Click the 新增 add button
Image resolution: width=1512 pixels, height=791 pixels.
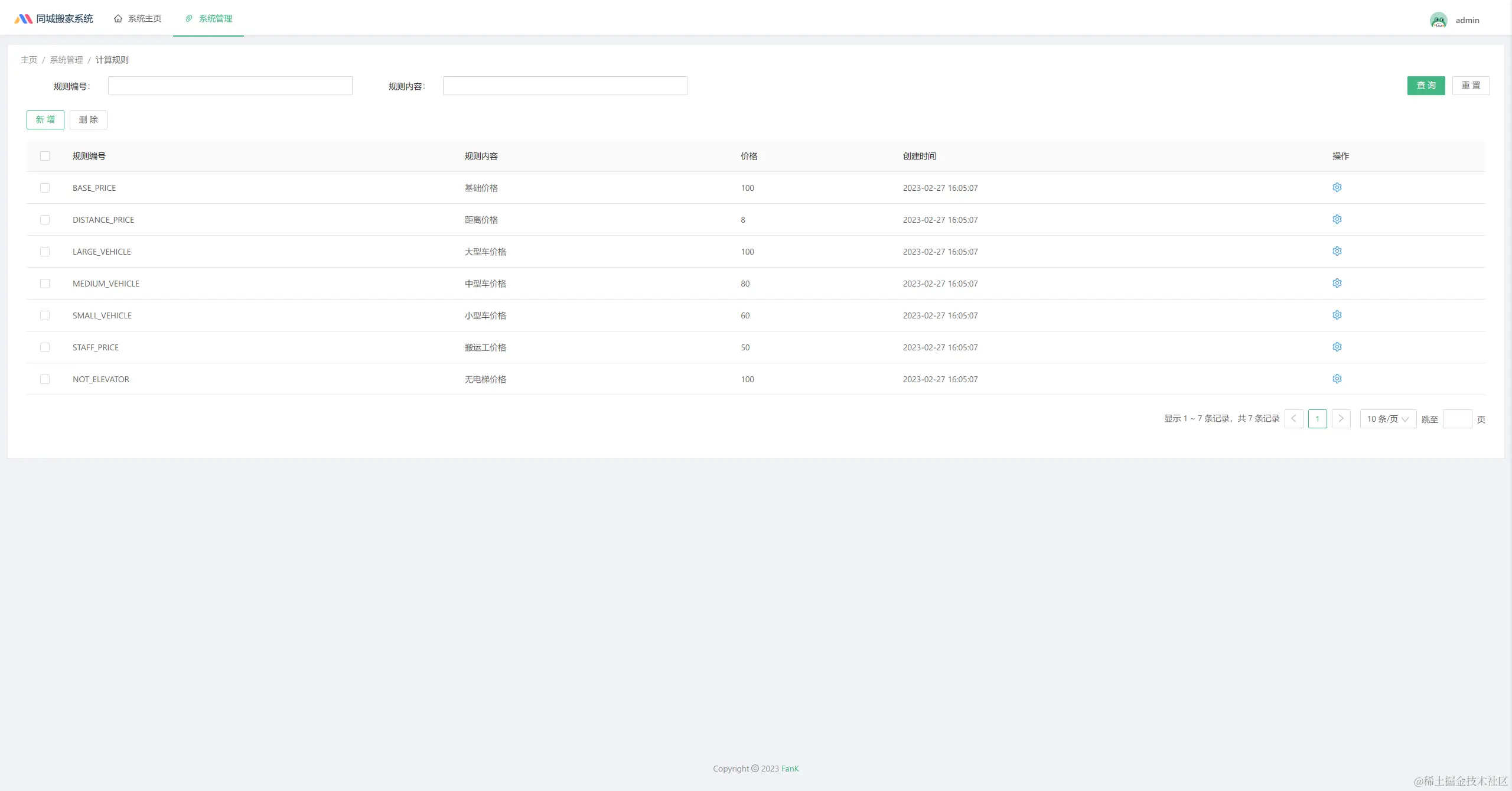click(45, 120)
